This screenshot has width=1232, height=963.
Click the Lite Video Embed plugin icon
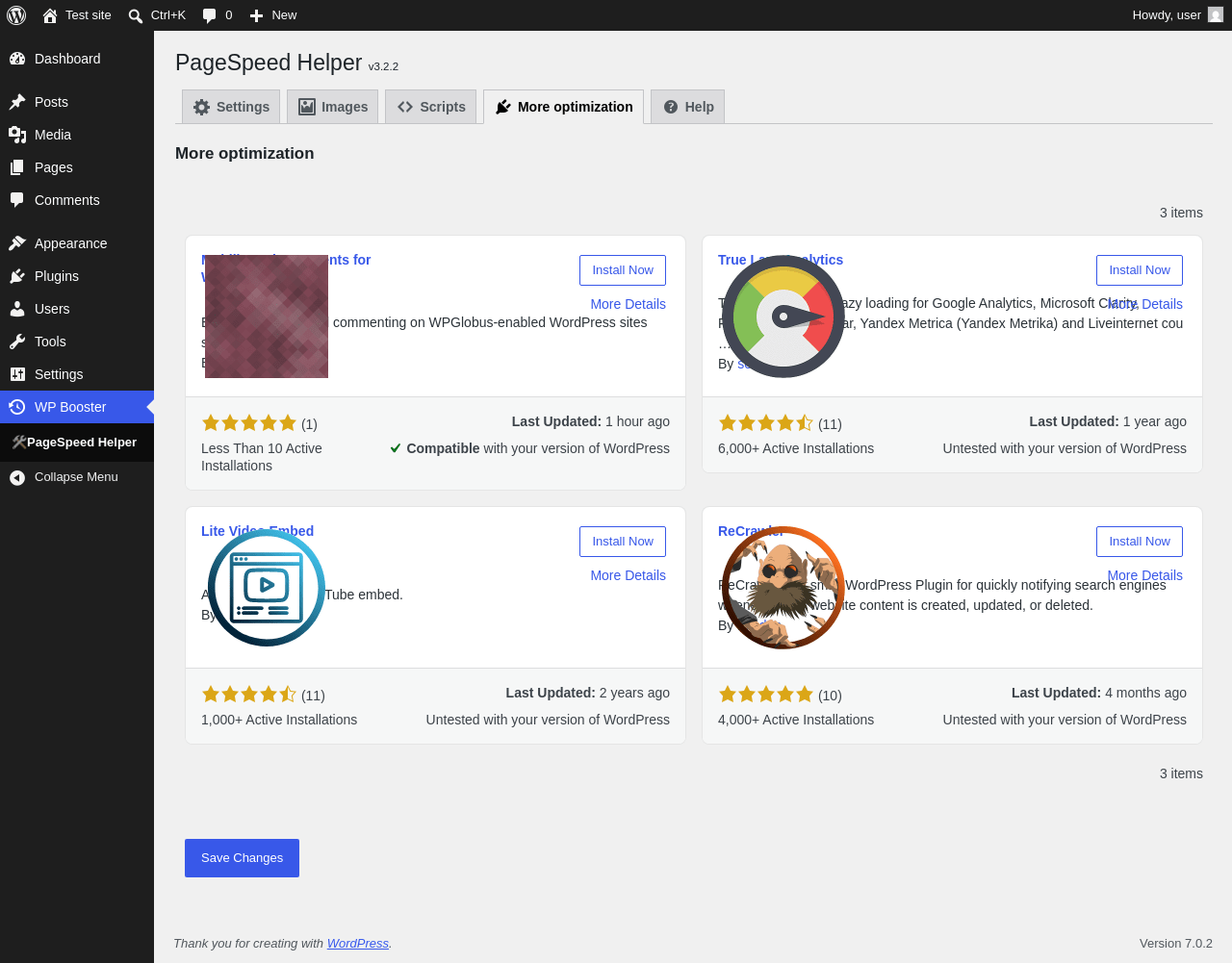coord(267,588)
